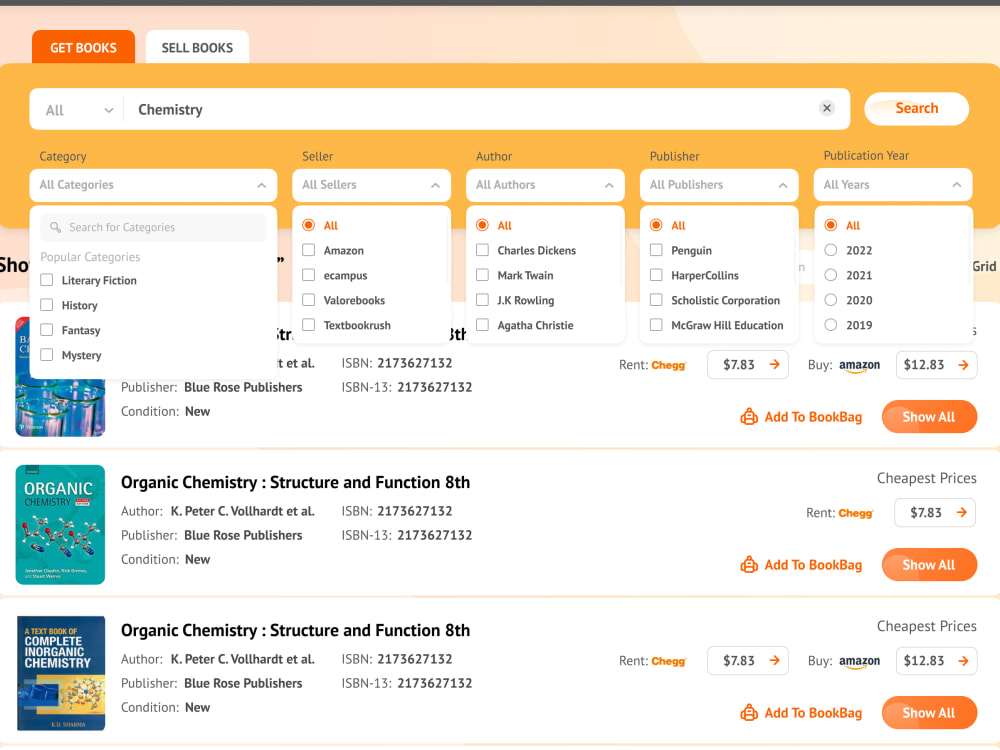The height and width of the screenshot is (750, 1000).
Task: Click the Search for Categories field
Action: point(153,228)
